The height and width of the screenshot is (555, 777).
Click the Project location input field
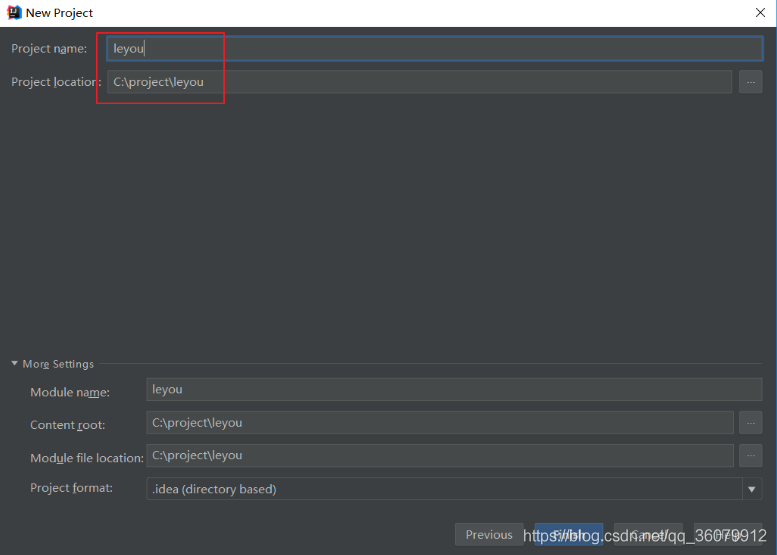pyautogui.click(x=419, y=82)
